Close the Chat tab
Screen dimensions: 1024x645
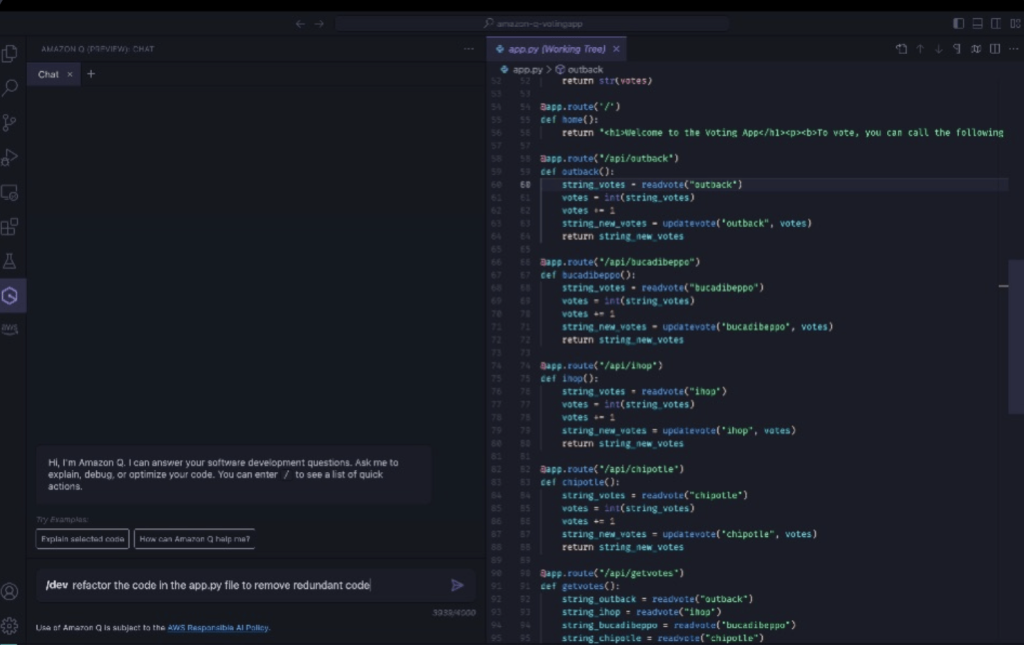(x=70, y=74)
